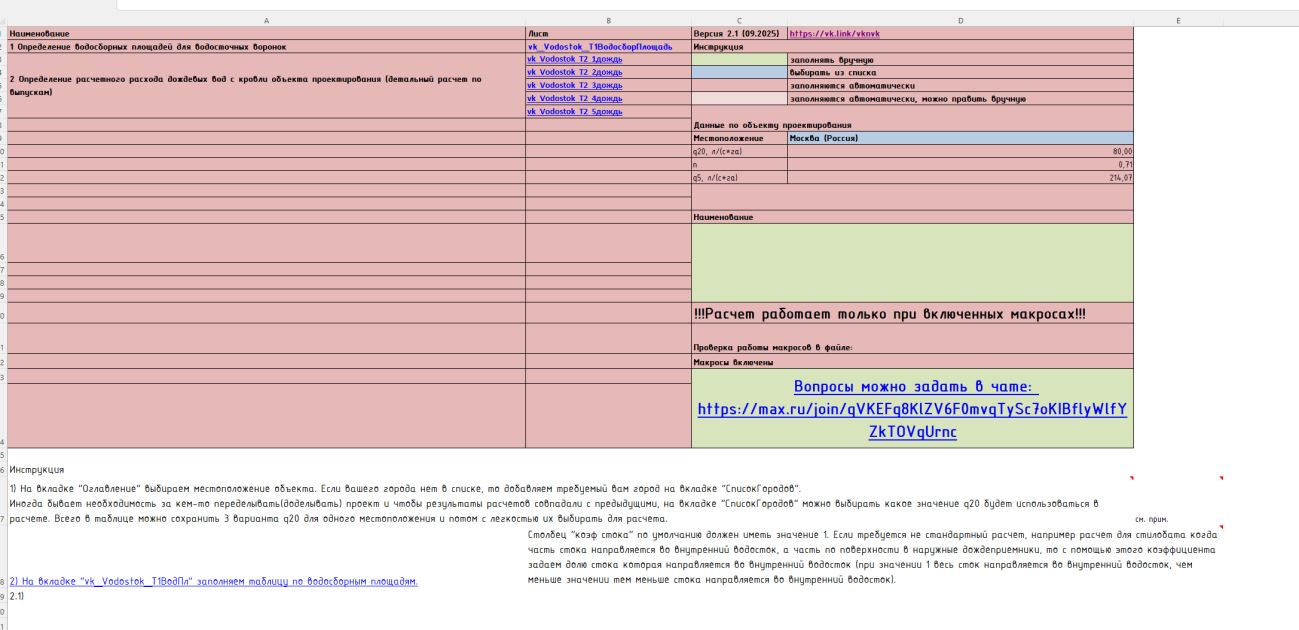Select 'Проверка работы макросов в файле:' cell
Viewport: 1299px width, 630px height.
(x=912, y=339)
